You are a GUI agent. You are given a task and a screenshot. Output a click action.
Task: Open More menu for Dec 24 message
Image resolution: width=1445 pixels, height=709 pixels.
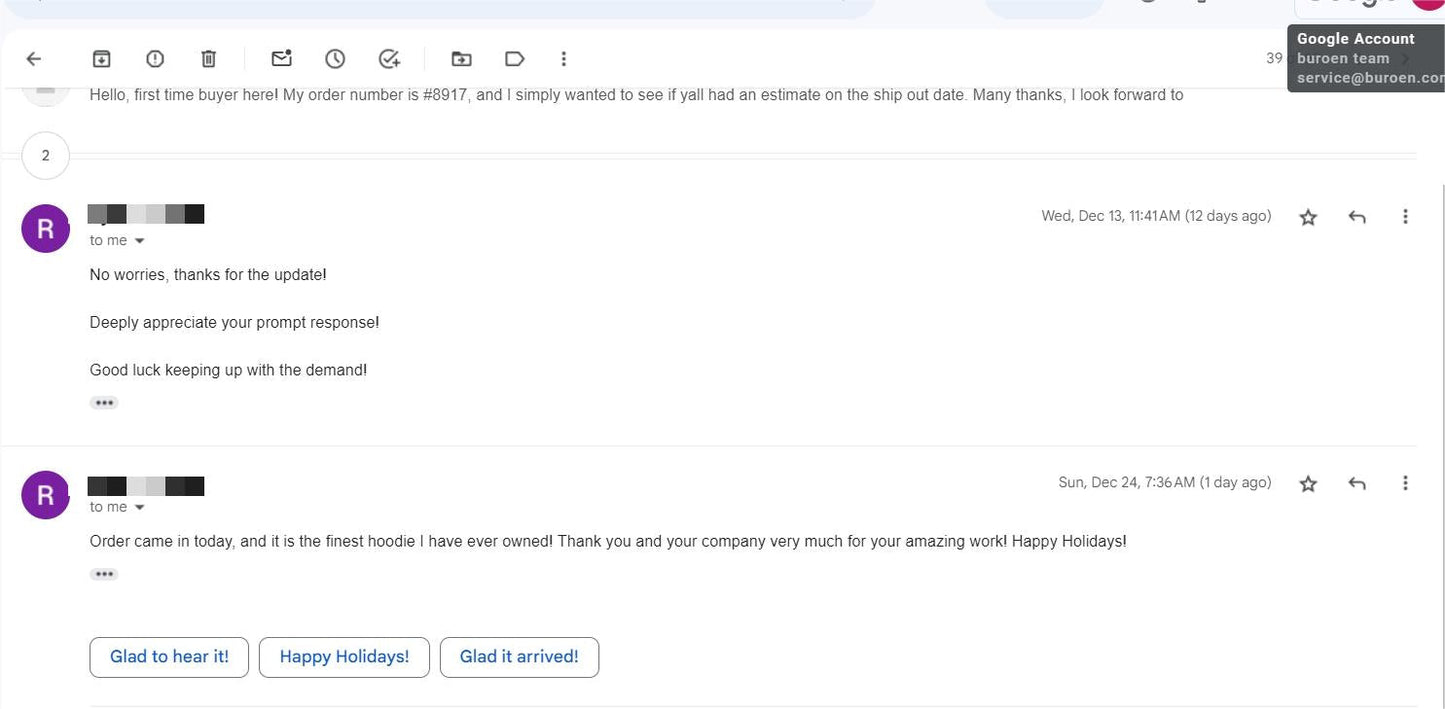tap(1405, 483)
